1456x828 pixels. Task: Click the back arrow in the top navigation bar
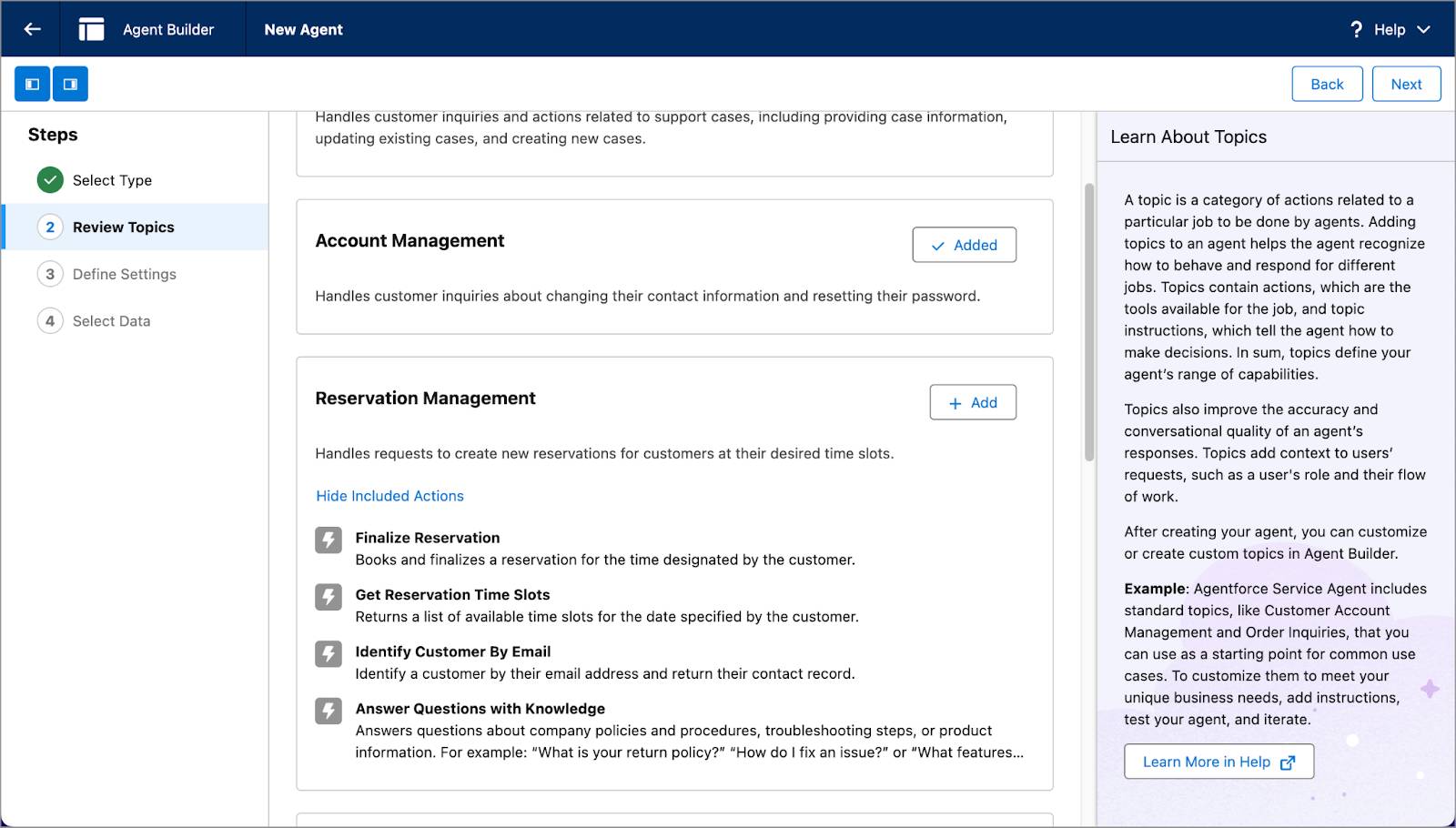31,28
